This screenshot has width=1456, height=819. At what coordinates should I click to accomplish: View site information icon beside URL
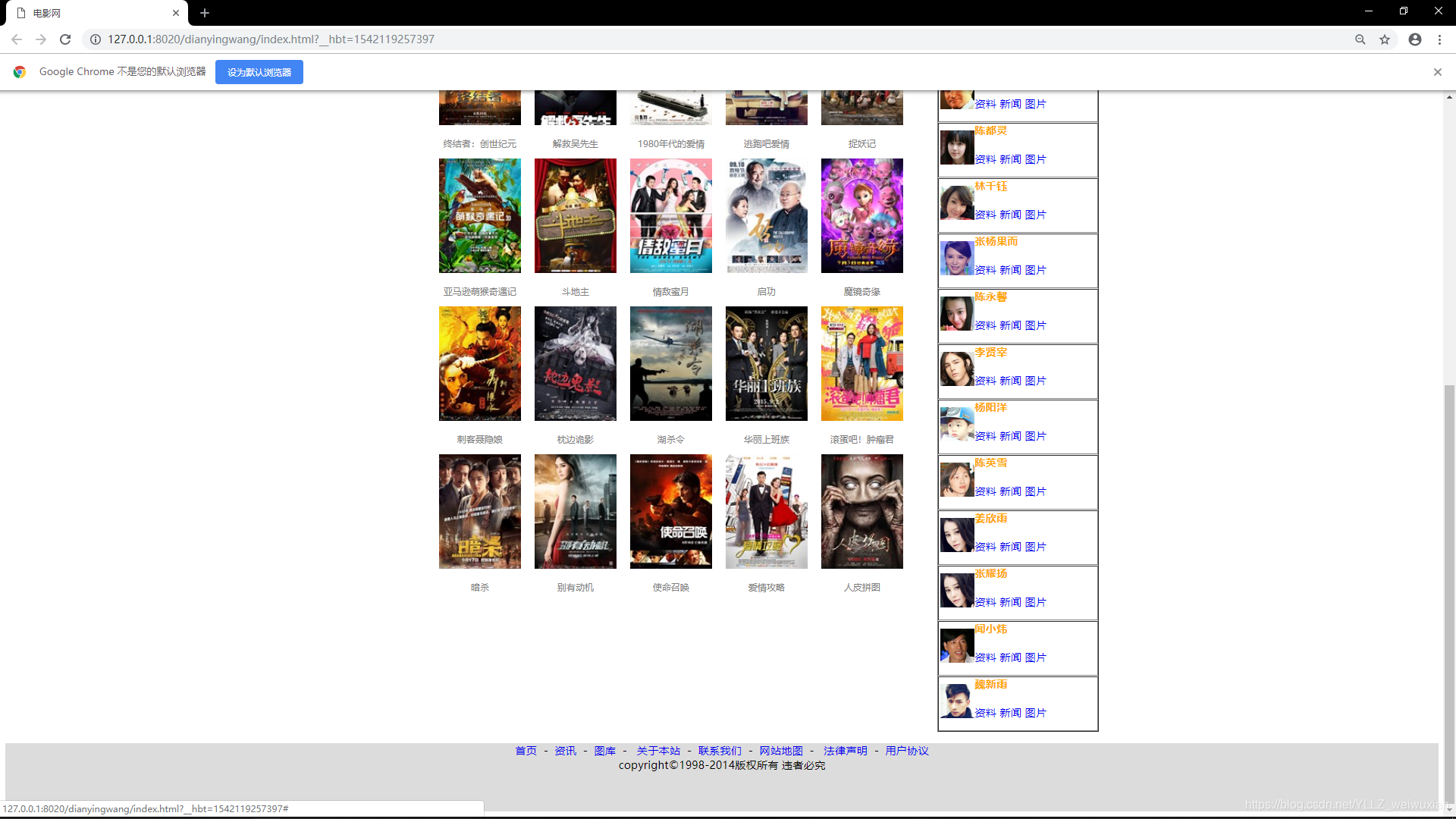[x=96, y=39]
